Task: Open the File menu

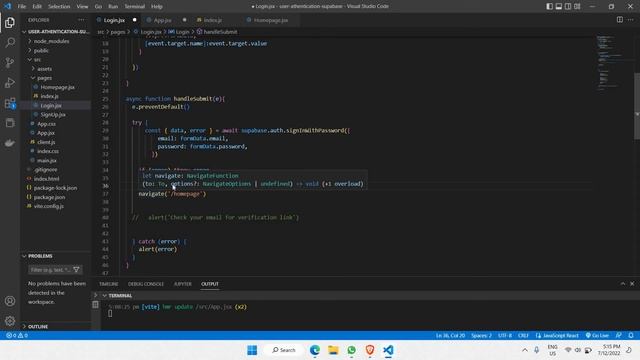Action: click(22, 6)
